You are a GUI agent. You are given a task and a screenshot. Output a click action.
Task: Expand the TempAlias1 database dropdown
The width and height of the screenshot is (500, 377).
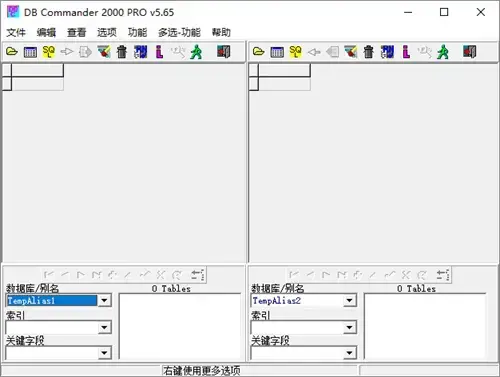pos(104,301)
